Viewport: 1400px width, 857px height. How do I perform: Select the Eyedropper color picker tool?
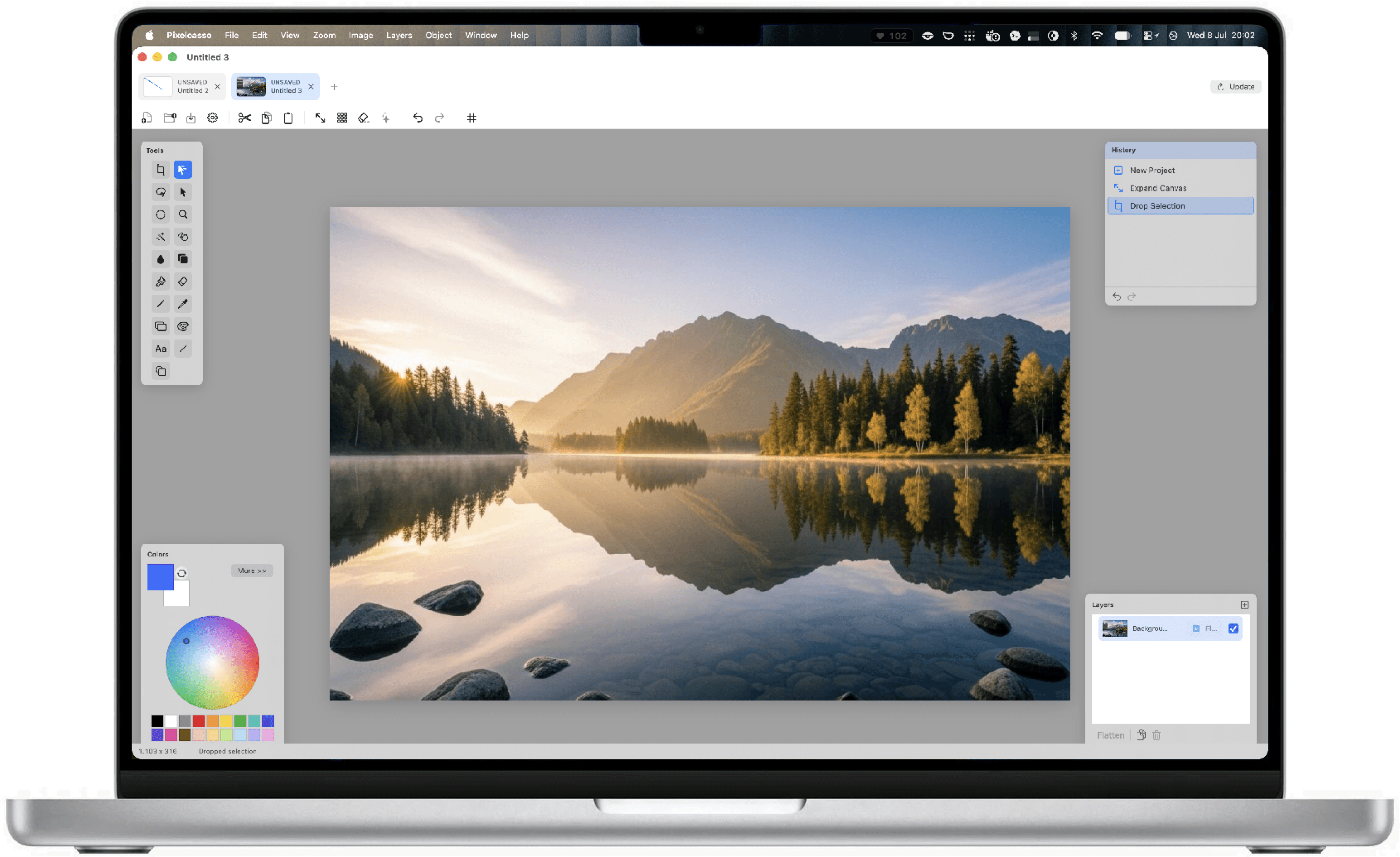[183, 304]
